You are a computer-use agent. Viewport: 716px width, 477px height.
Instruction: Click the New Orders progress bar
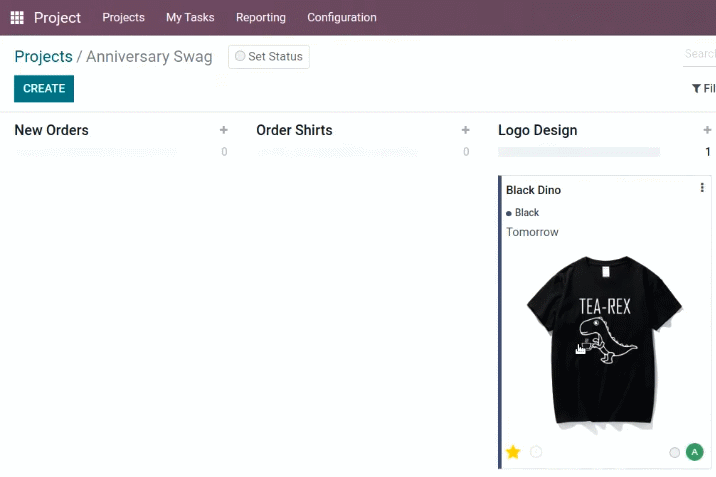95,152
